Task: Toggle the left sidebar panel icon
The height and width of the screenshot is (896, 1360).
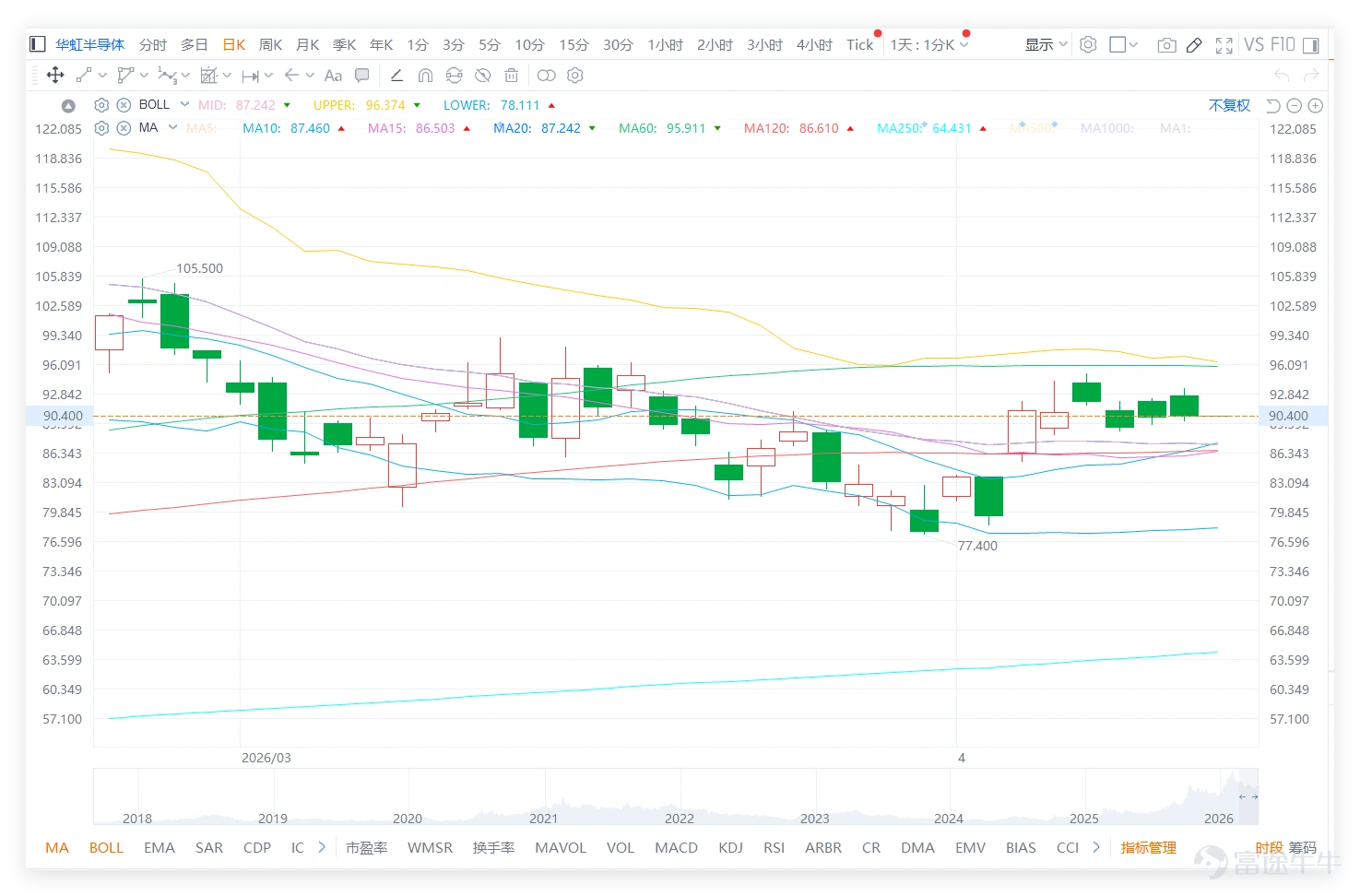Action: pos(38,44)
